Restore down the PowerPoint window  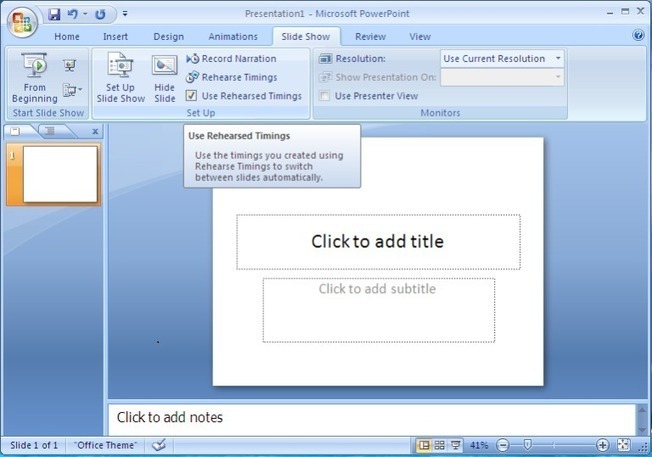pos(625,12)
